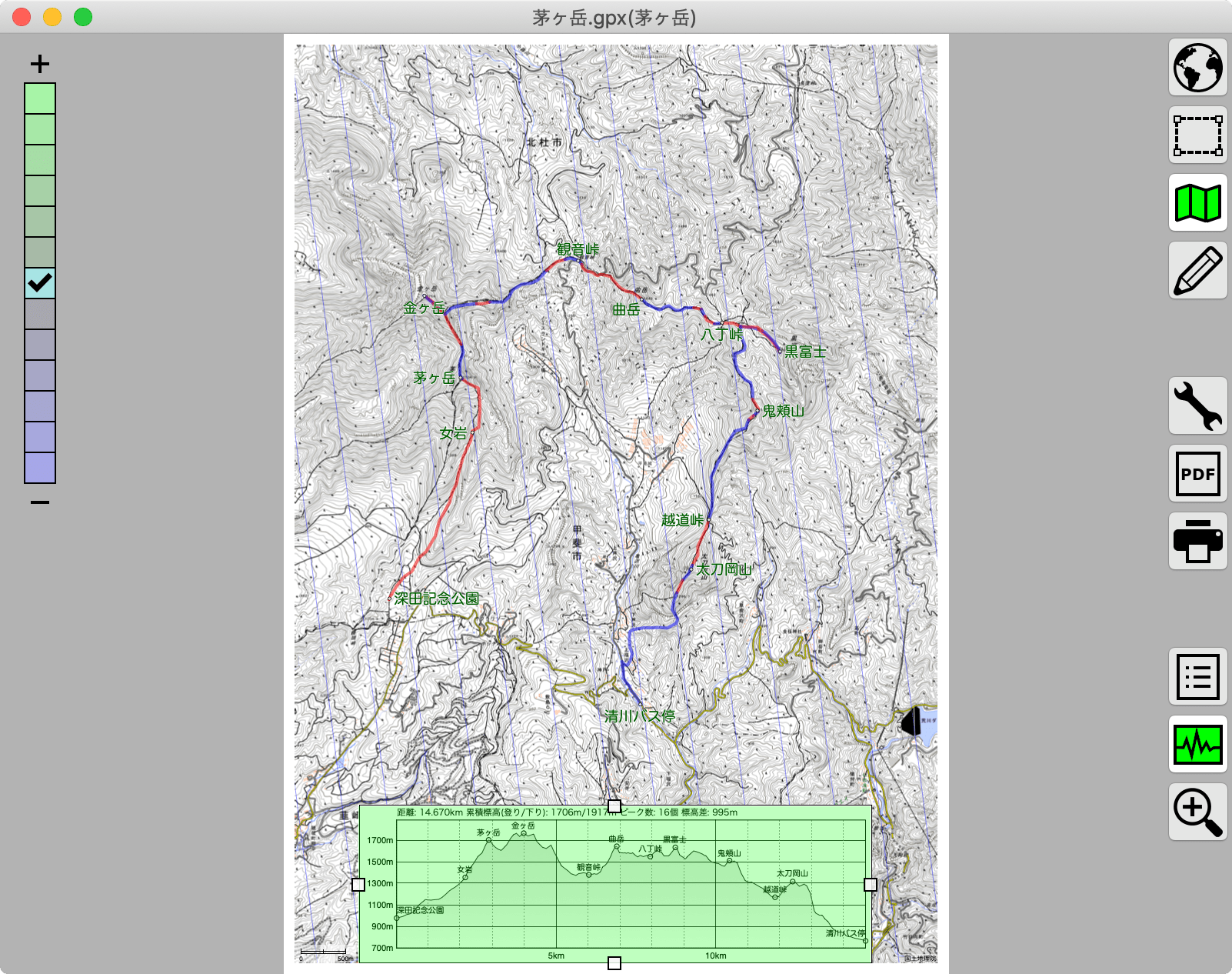Export the map as PDF
Image resolution: width=1232 pixels, height=974 pixels.
[x=1197, y=474]
